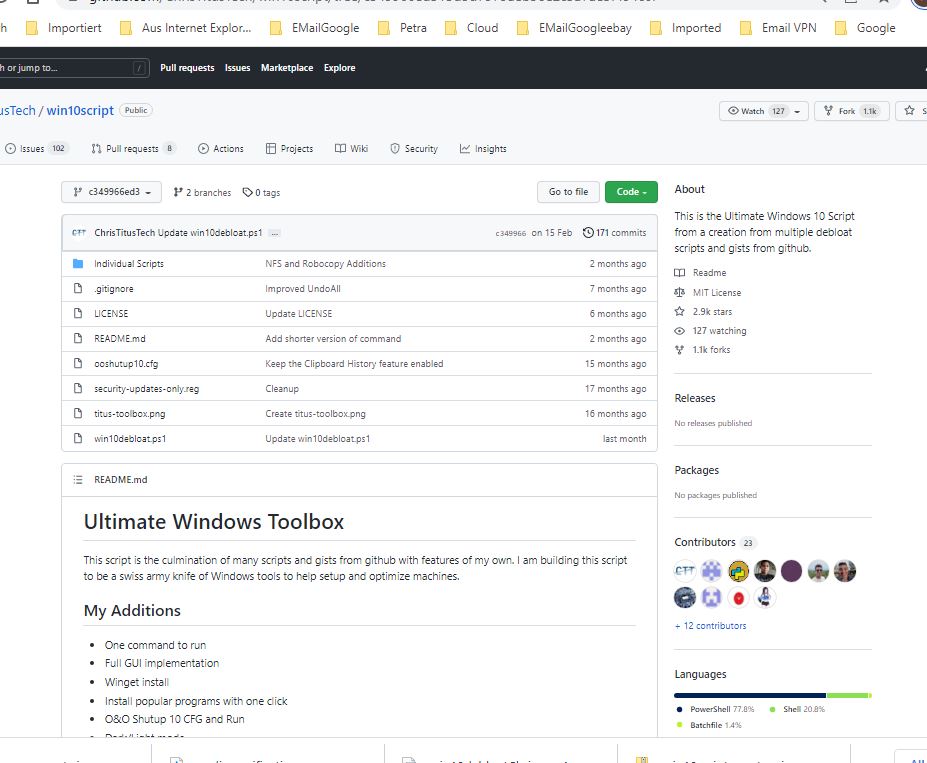This screenshot has height=763, width=927.
Task: Open the Insights tab
Action: (483, 149)
